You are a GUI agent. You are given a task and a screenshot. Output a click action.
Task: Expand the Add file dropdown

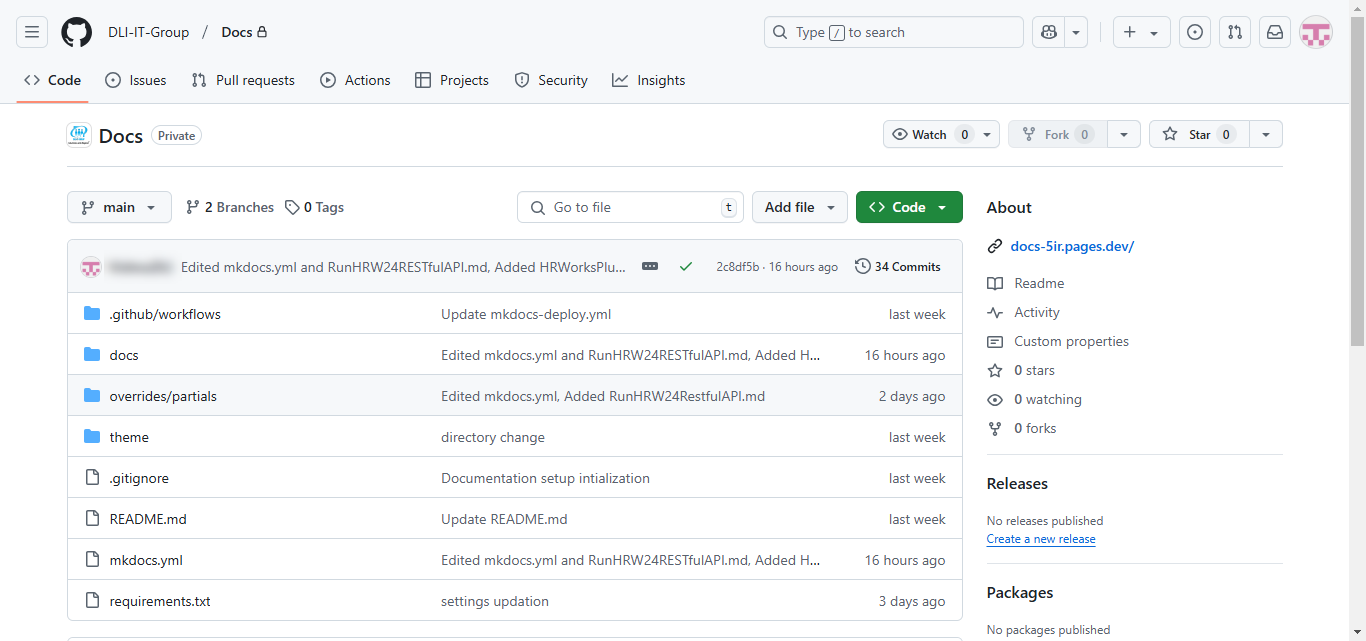point(799,207)
